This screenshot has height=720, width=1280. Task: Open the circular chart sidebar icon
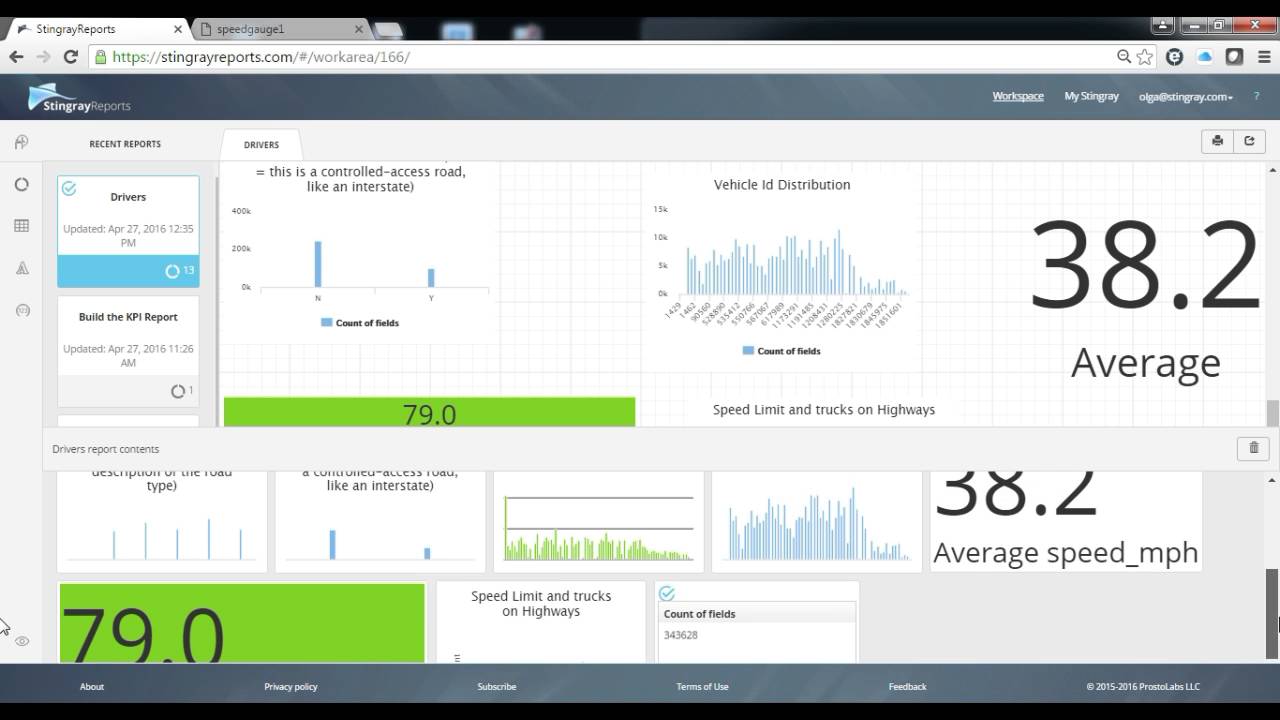pos(21,185)
